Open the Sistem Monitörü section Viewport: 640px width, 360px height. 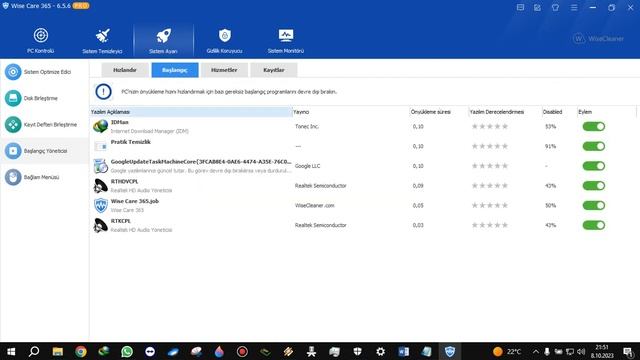click(x=286, y=40)
